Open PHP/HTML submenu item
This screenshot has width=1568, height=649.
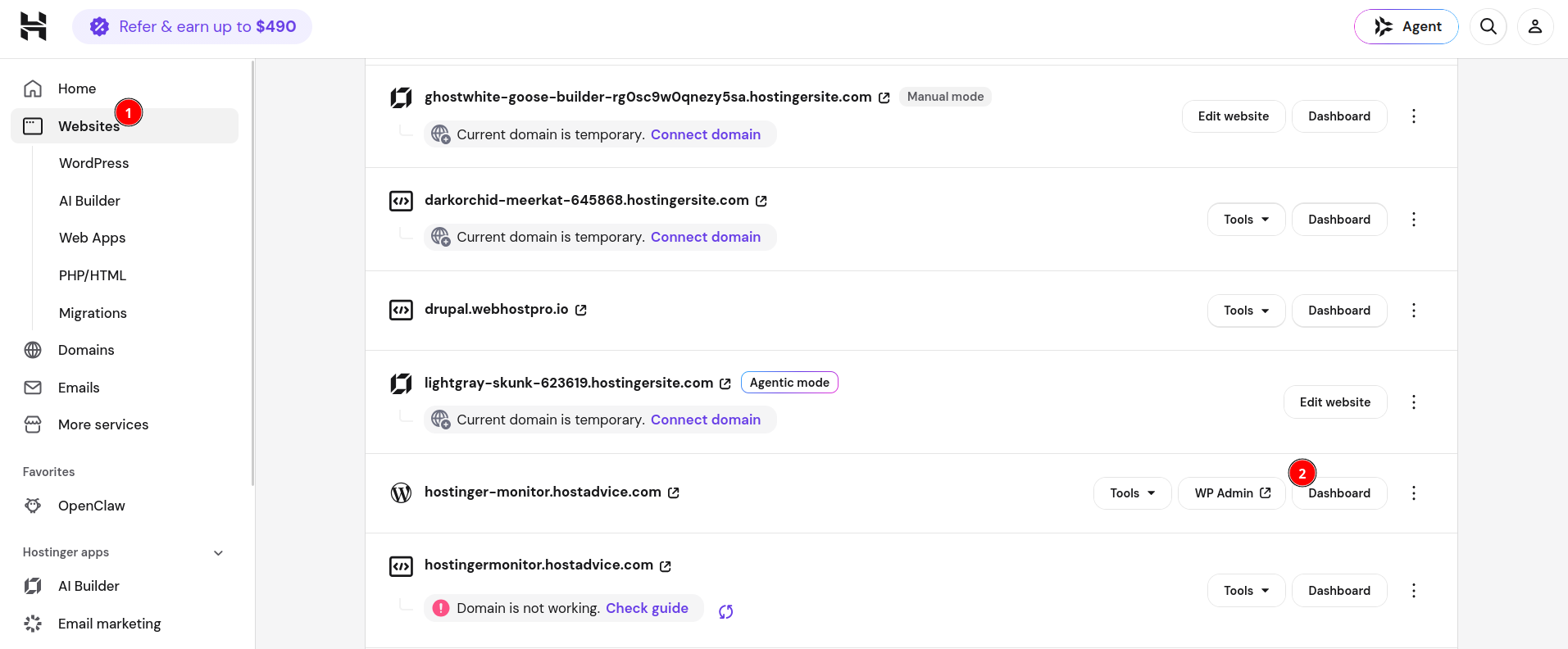pyautogui.click(x=93, y=275)
